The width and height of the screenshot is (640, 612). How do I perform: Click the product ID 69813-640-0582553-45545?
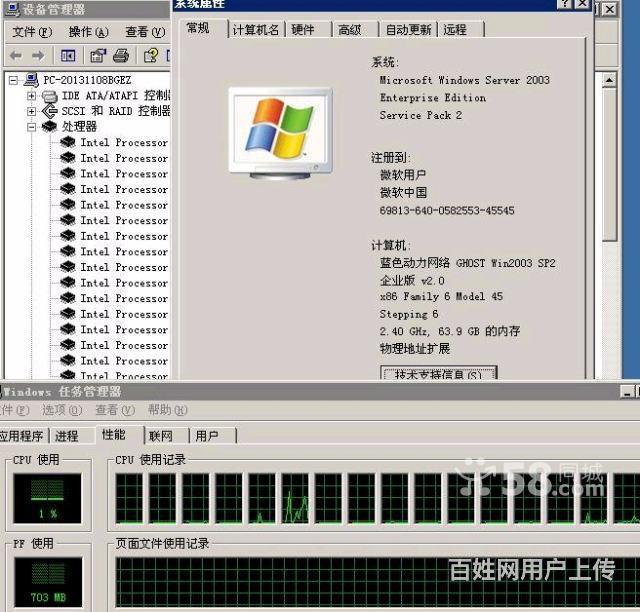click(x=447, y=211)
